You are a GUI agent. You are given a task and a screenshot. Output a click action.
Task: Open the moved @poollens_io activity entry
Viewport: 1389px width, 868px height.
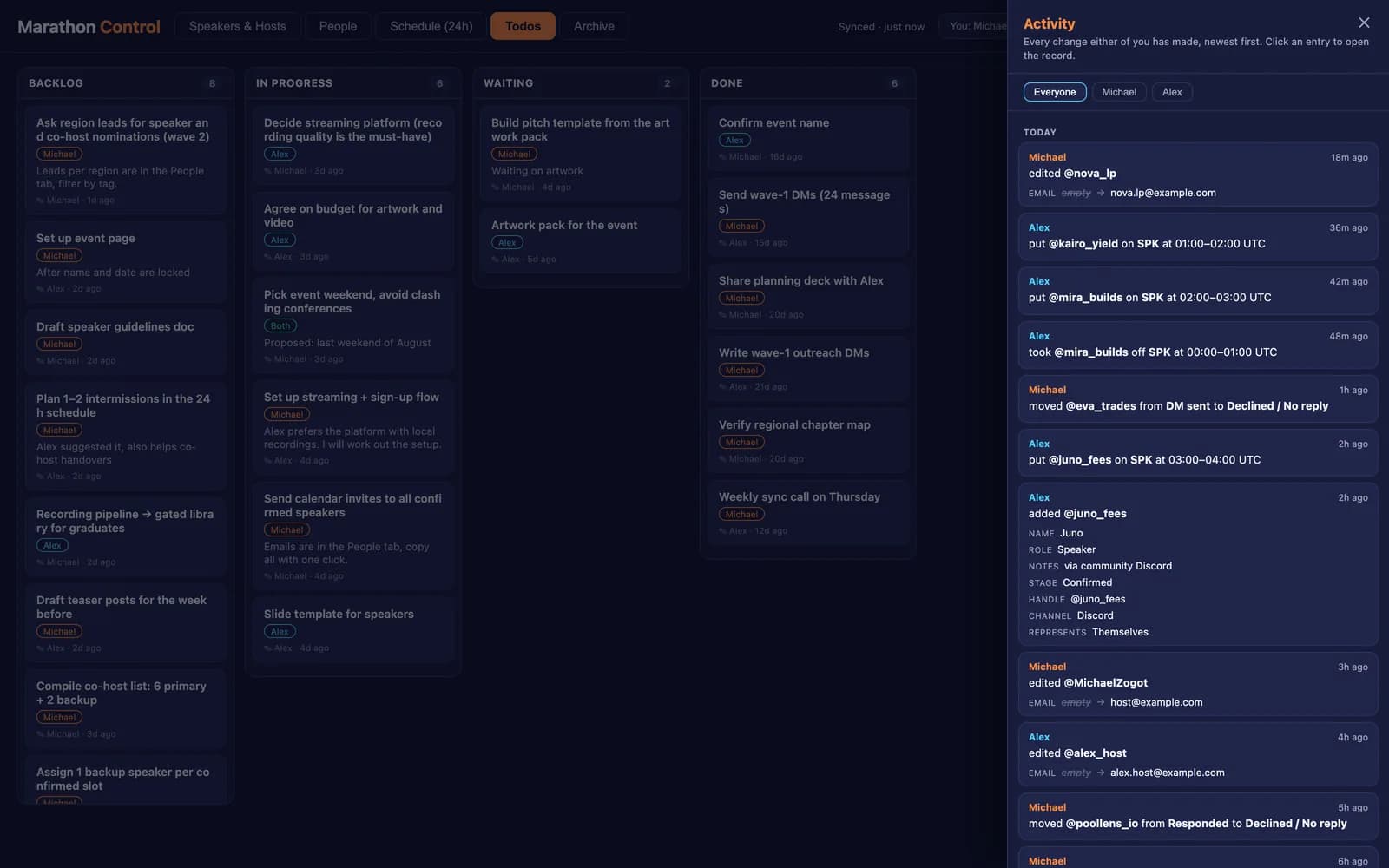(x=1198, y=816)
